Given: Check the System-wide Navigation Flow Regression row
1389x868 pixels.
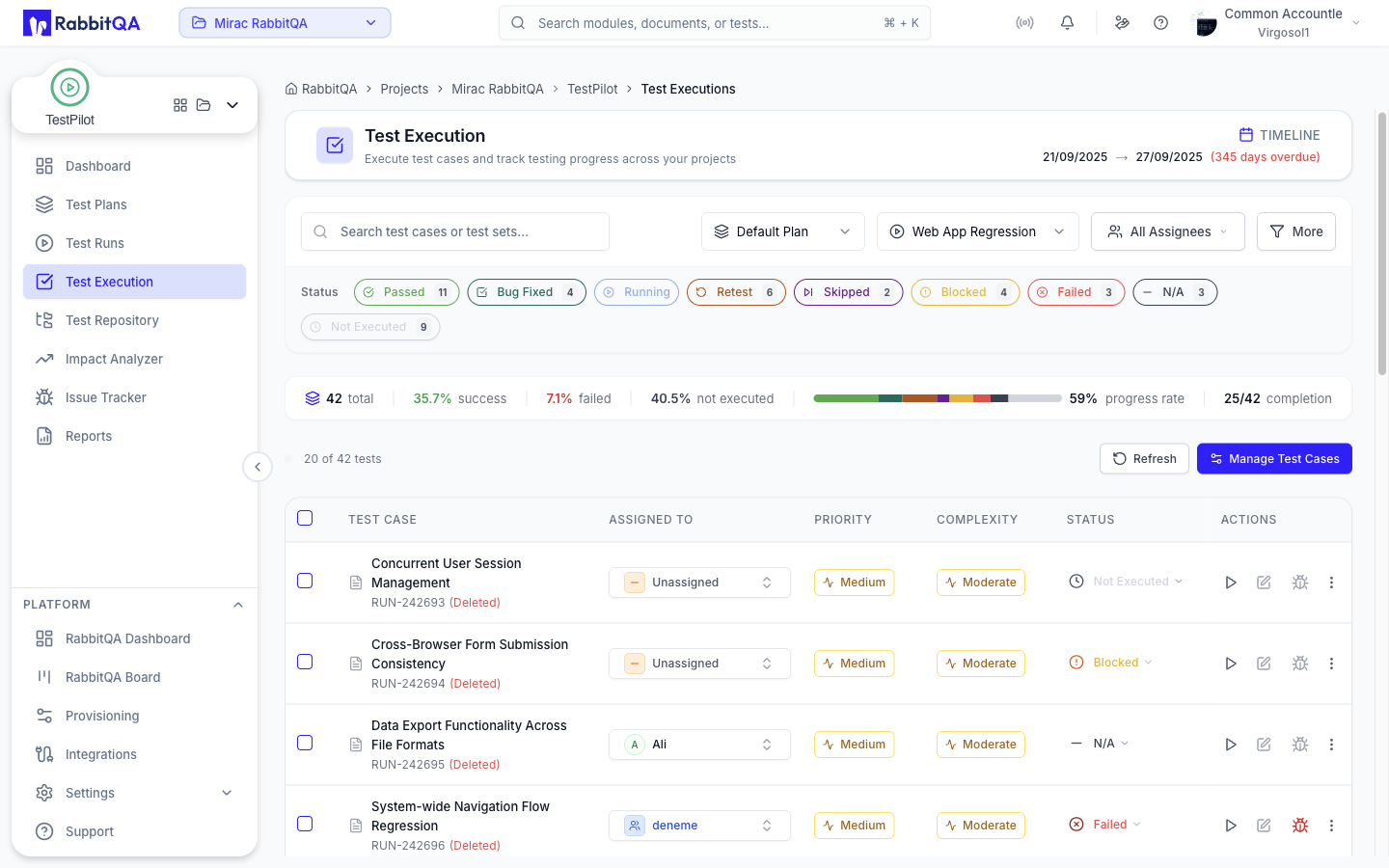Looking at the screenshot, I should tap(305, 824).
